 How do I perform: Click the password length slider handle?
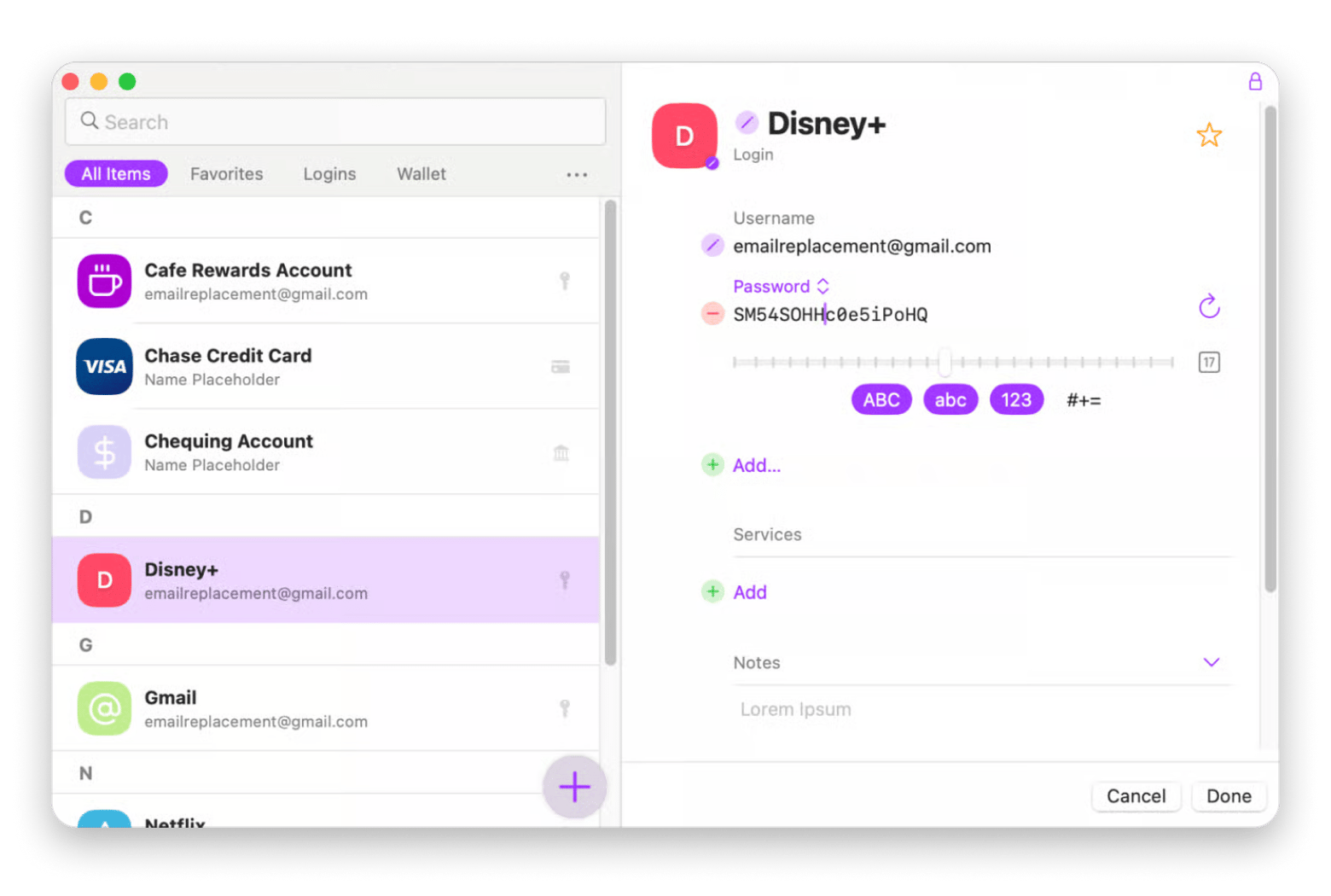click(x=944, y=362)
